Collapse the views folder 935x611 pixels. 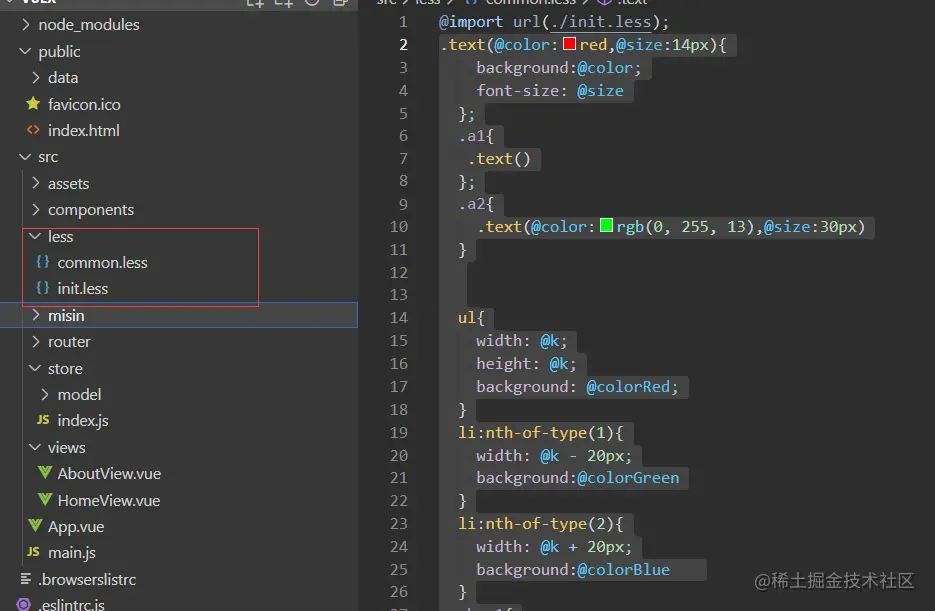35,447
